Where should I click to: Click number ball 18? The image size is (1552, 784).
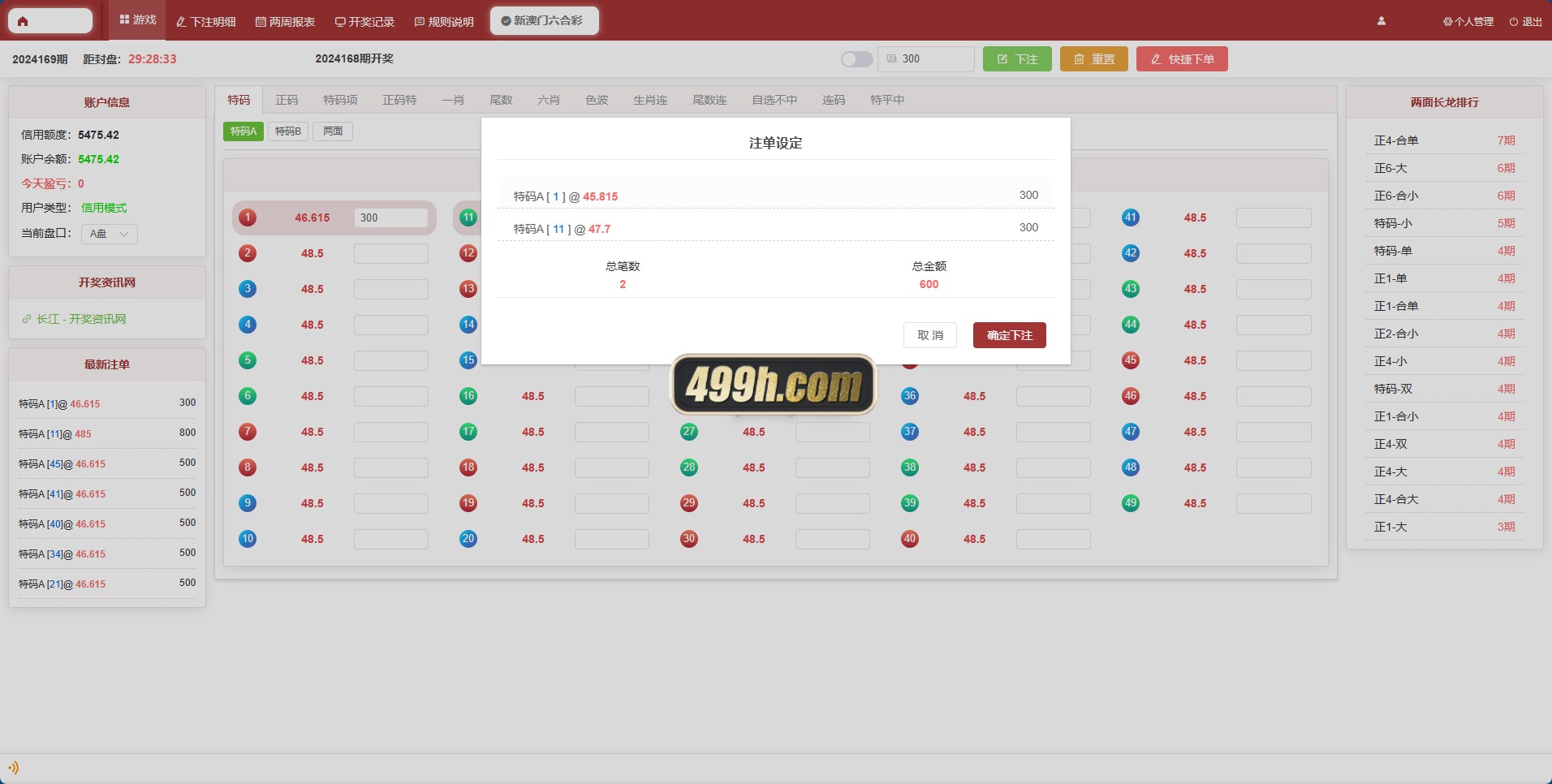(x=468, y=467)
